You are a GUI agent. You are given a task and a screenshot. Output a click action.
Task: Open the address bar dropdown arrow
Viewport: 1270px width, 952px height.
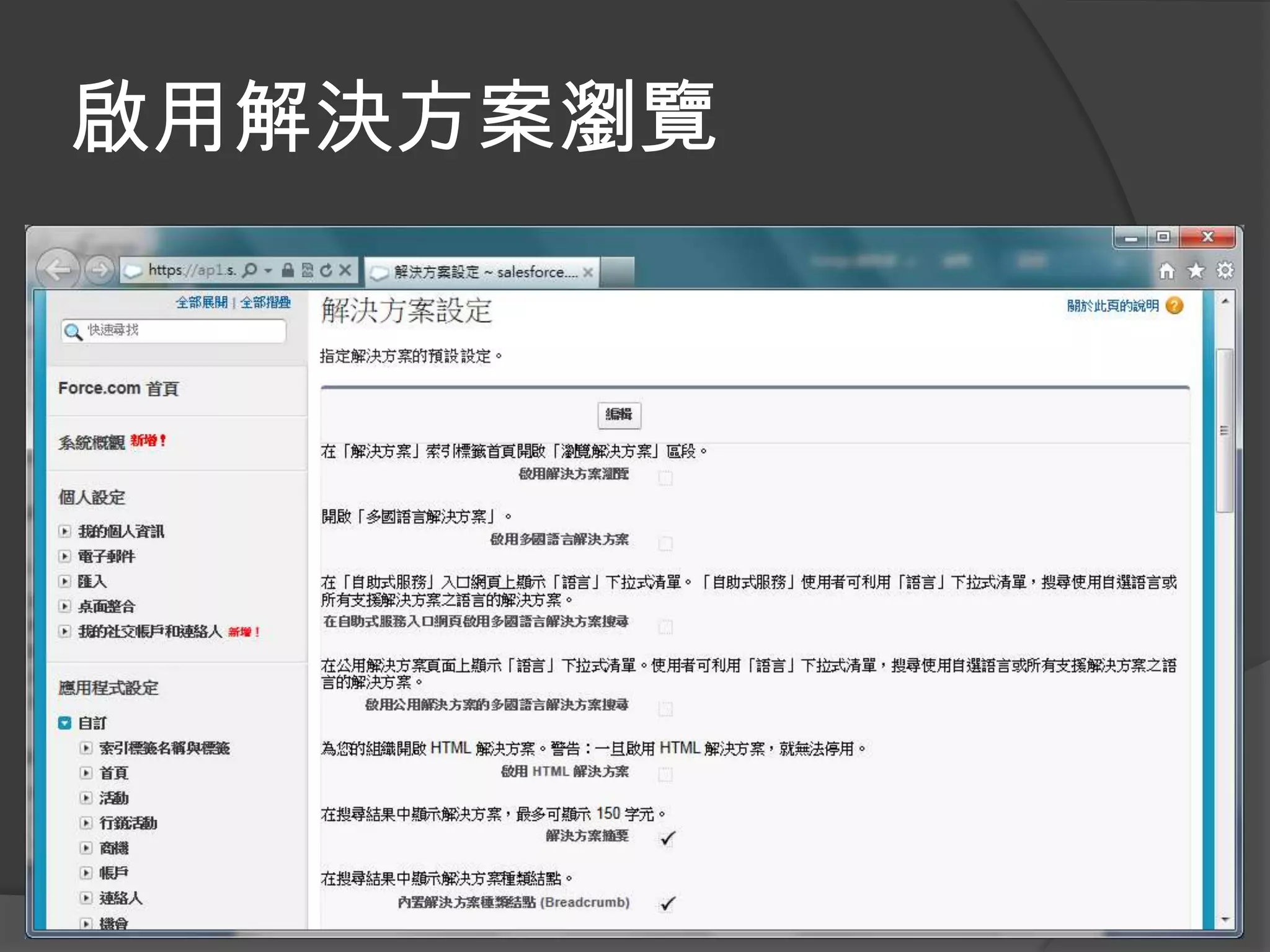pos(268,270)
